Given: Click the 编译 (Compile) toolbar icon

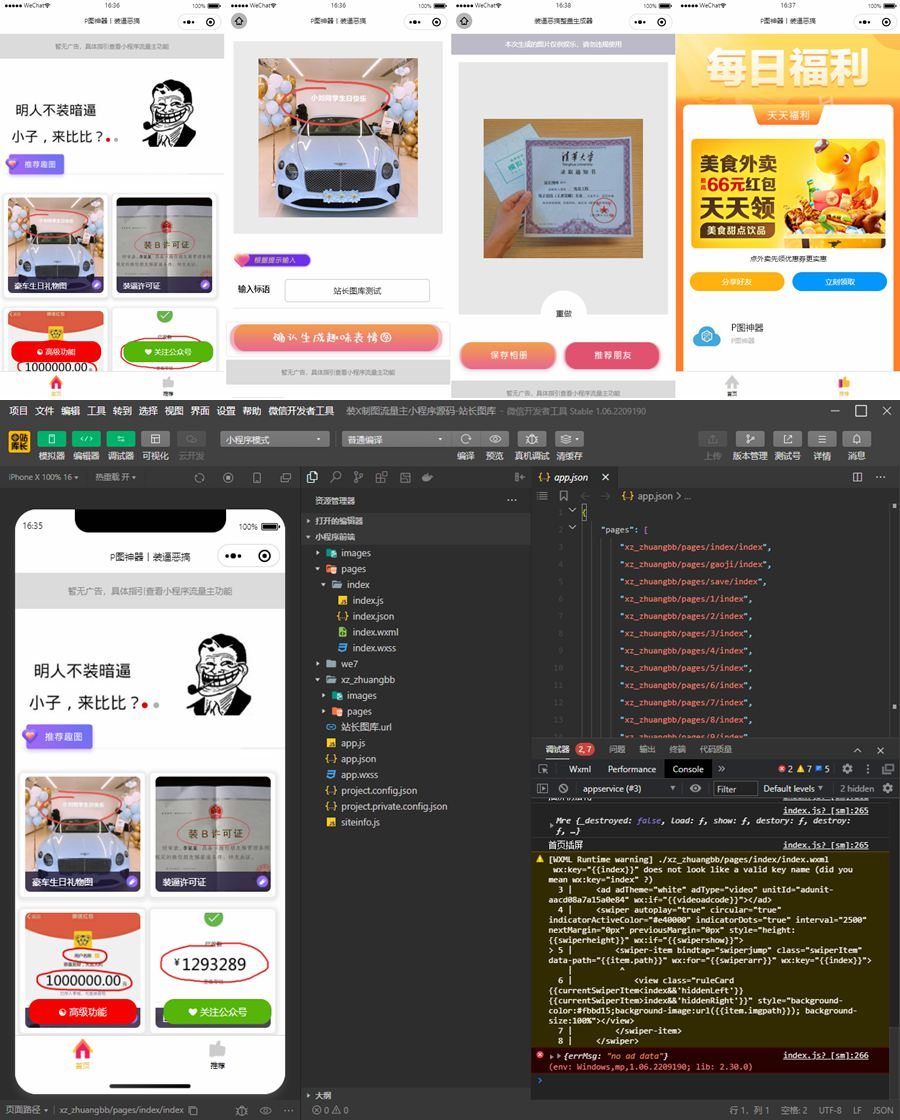Looking at the screenshot, I should click(466, 438).
